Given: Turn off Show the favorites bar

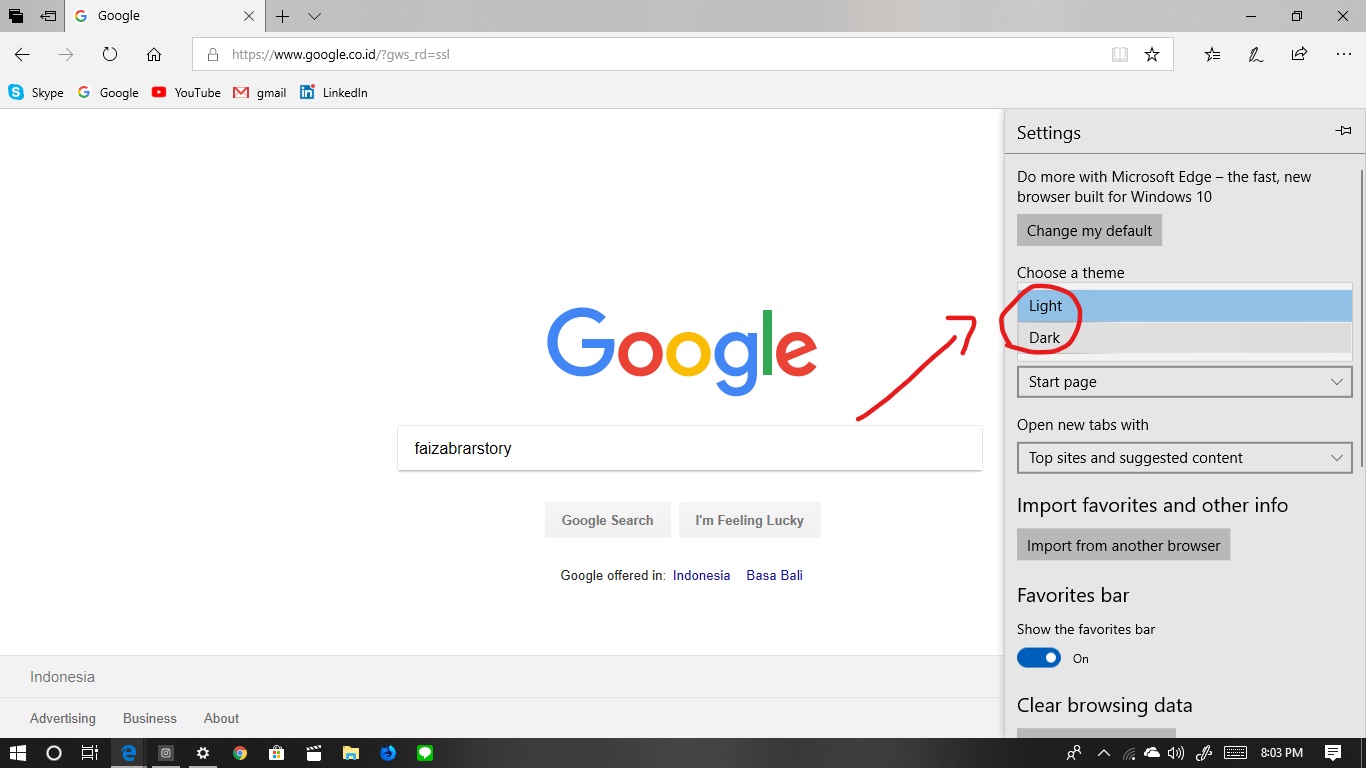Looking at the screenshot, I should (x=1038, y=657).
